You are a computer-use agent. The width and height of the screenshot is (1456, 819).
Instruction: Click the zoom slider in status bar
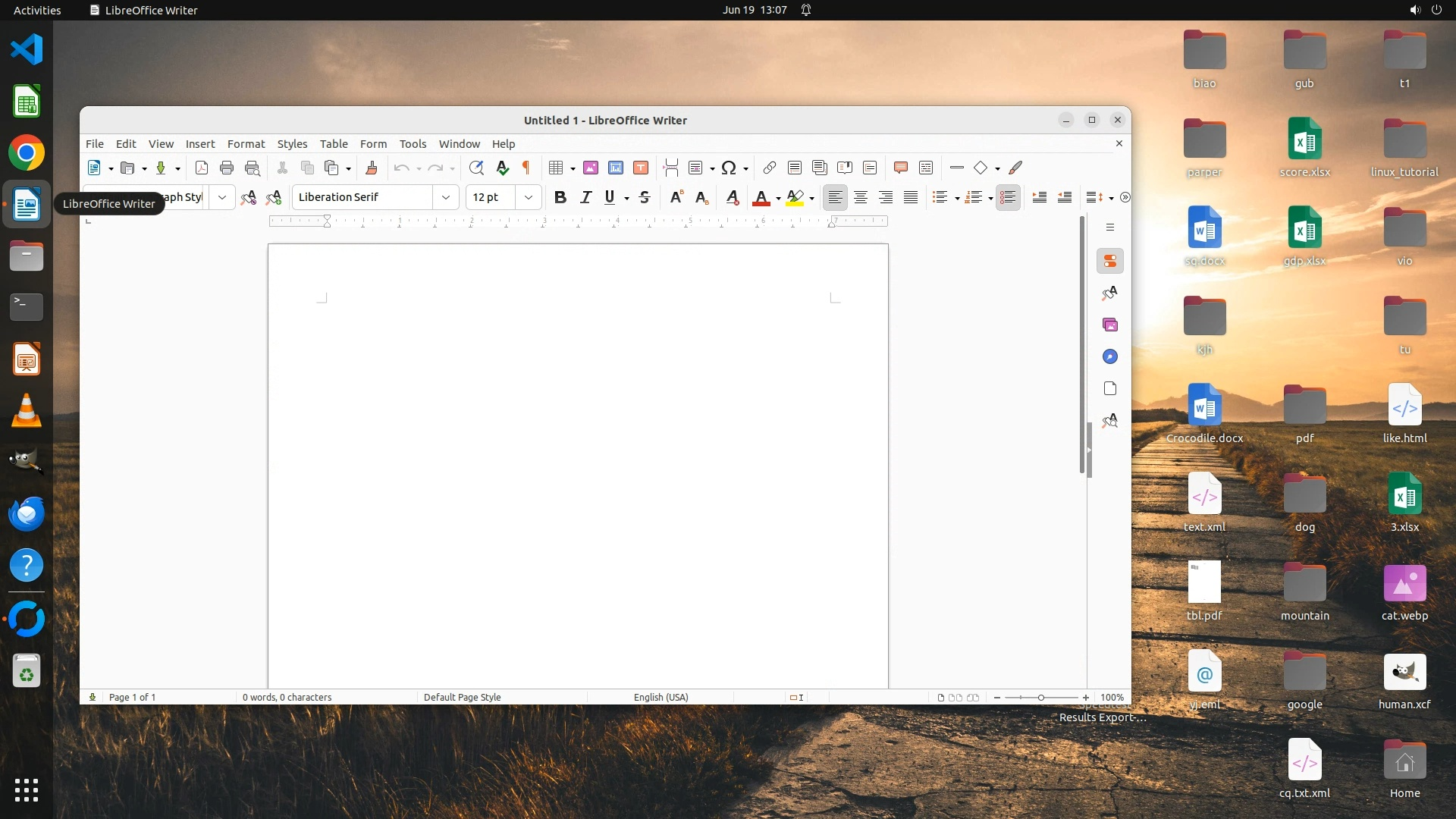tap(1041, 698)
